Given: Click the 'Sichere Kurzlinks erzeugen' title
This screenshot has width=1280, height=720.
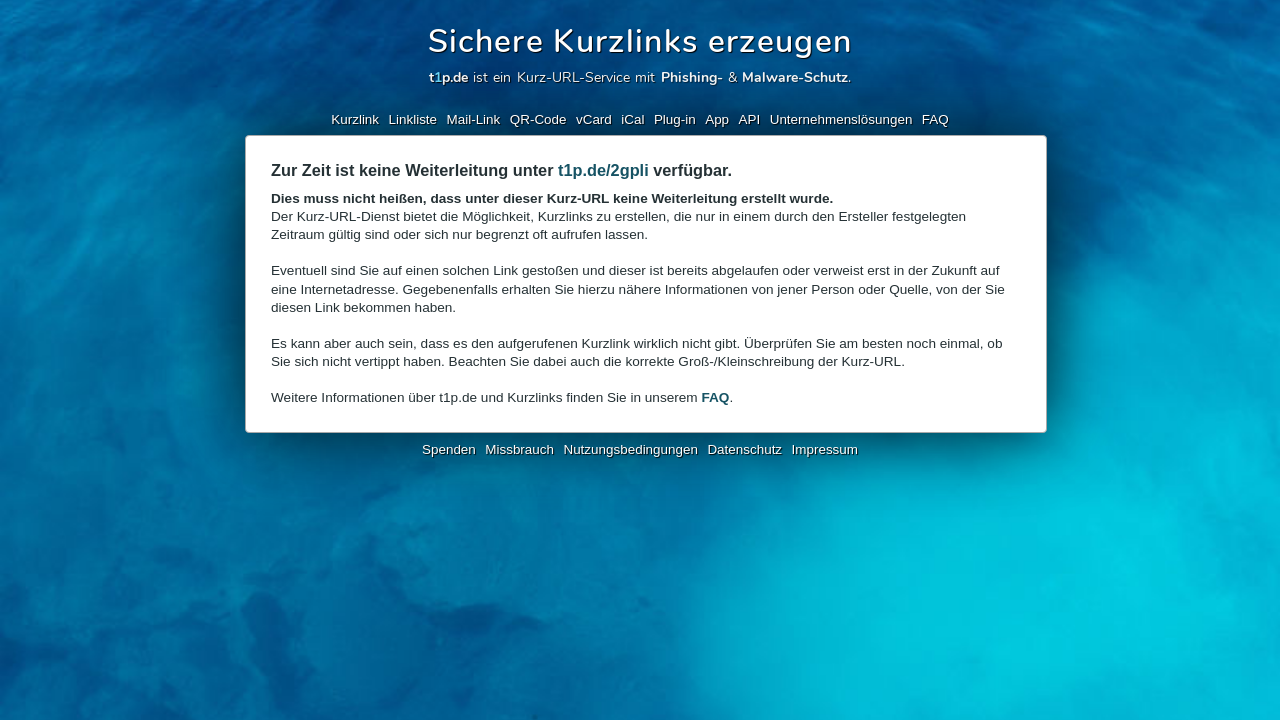Looking at the screenshot, I should coord(640,42).
